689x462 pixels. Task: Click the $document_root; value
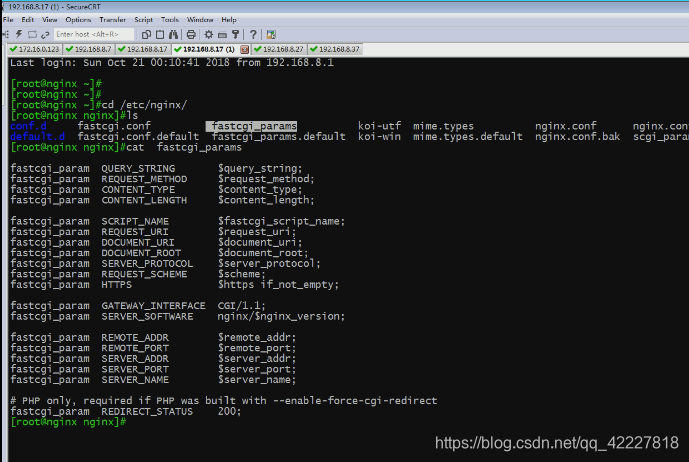(x=263, y=253)
